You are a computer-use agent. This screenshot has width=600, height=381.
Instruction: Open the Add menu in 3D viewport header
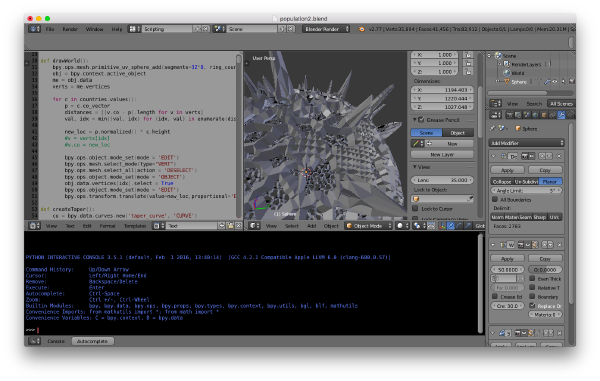pos(311,226)
